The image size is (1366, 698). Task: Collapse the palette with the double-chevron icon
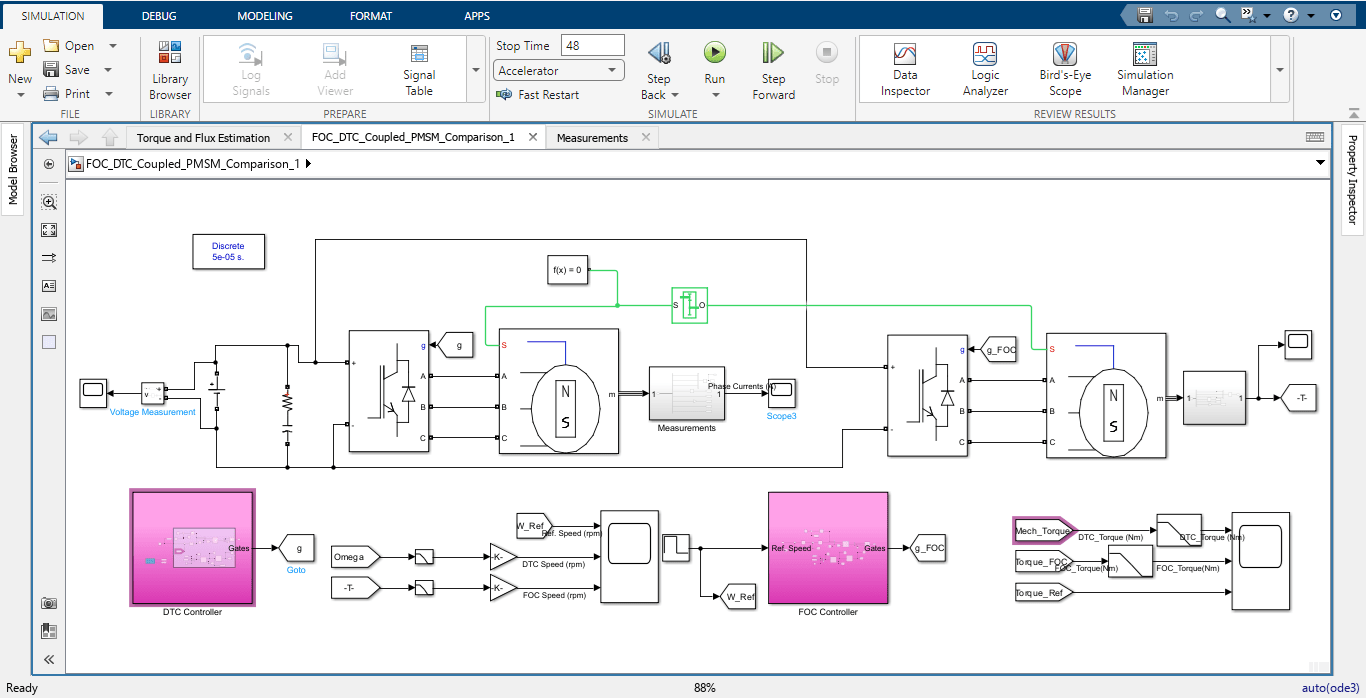pyautogui.click(x=48, y=659)
